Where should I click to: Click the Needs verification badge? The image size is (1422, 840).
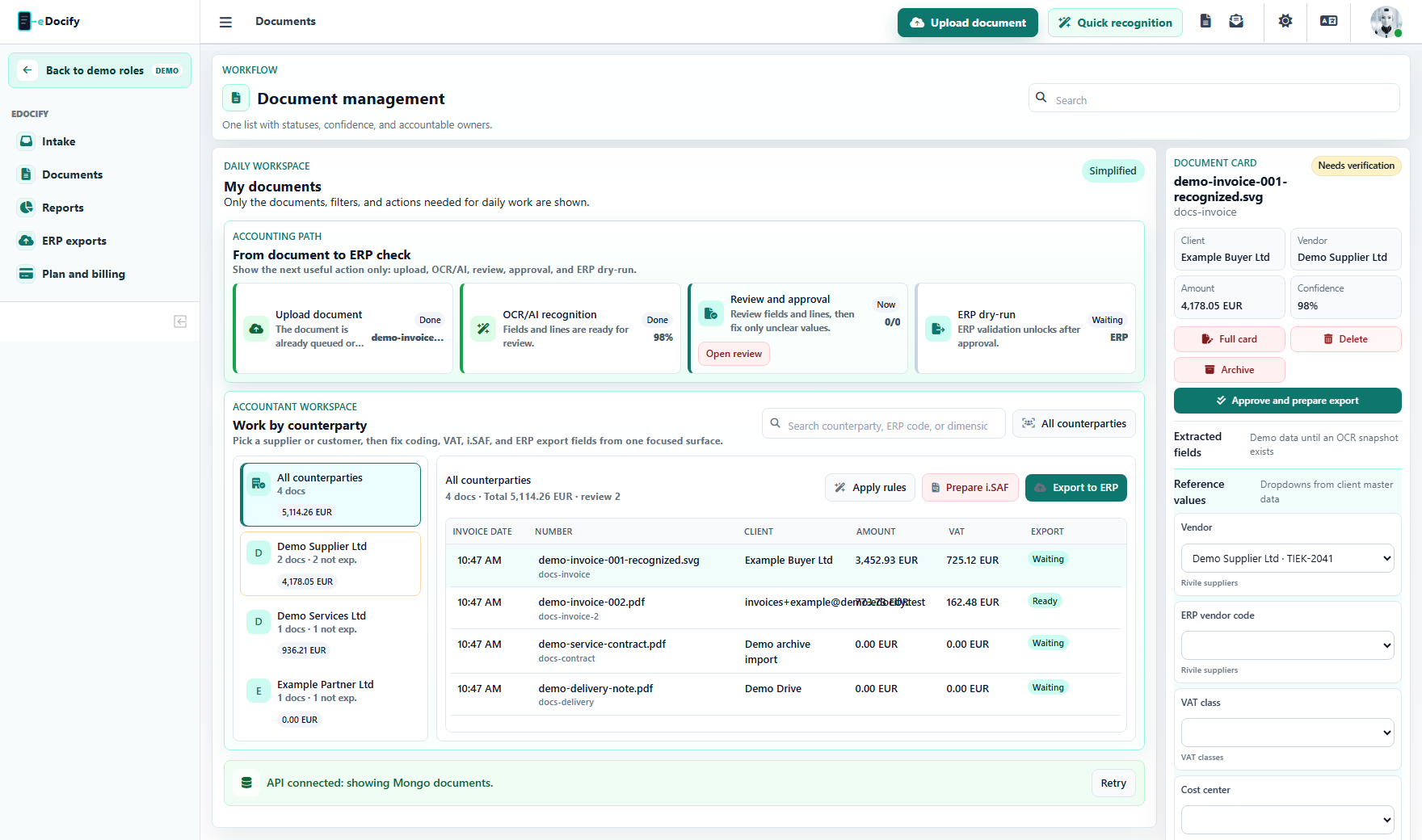(1357, 166)
